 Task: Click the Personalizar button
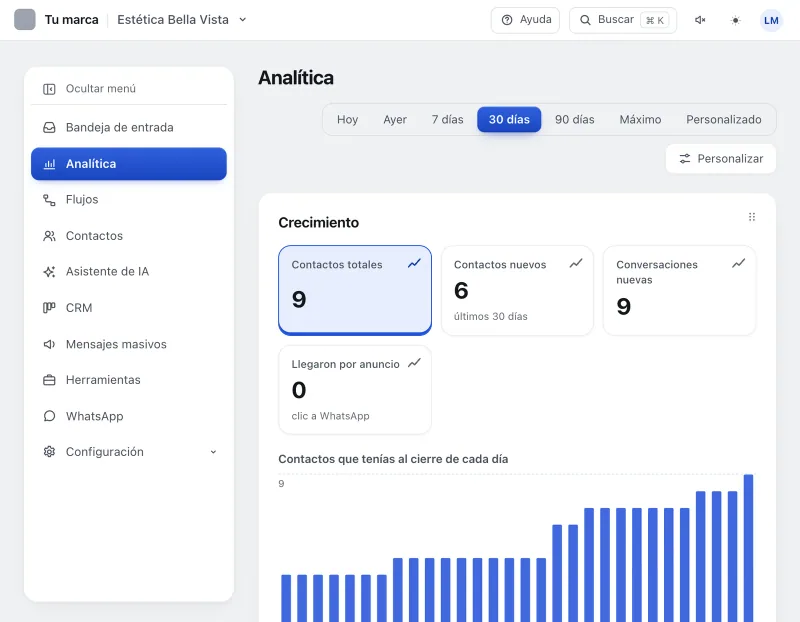[x=721, y=159]
